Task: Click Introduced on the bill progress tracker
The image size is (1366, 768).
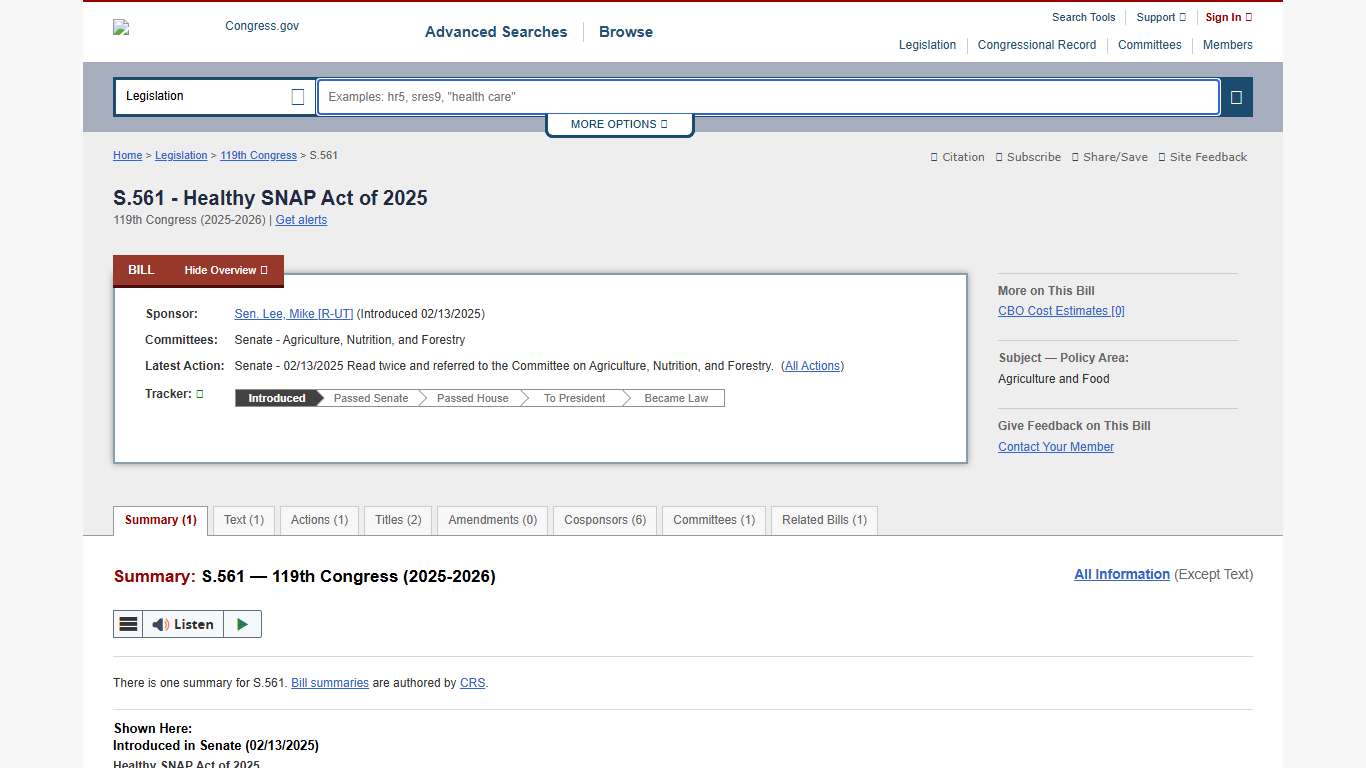Action: click(x=275, y=398)
